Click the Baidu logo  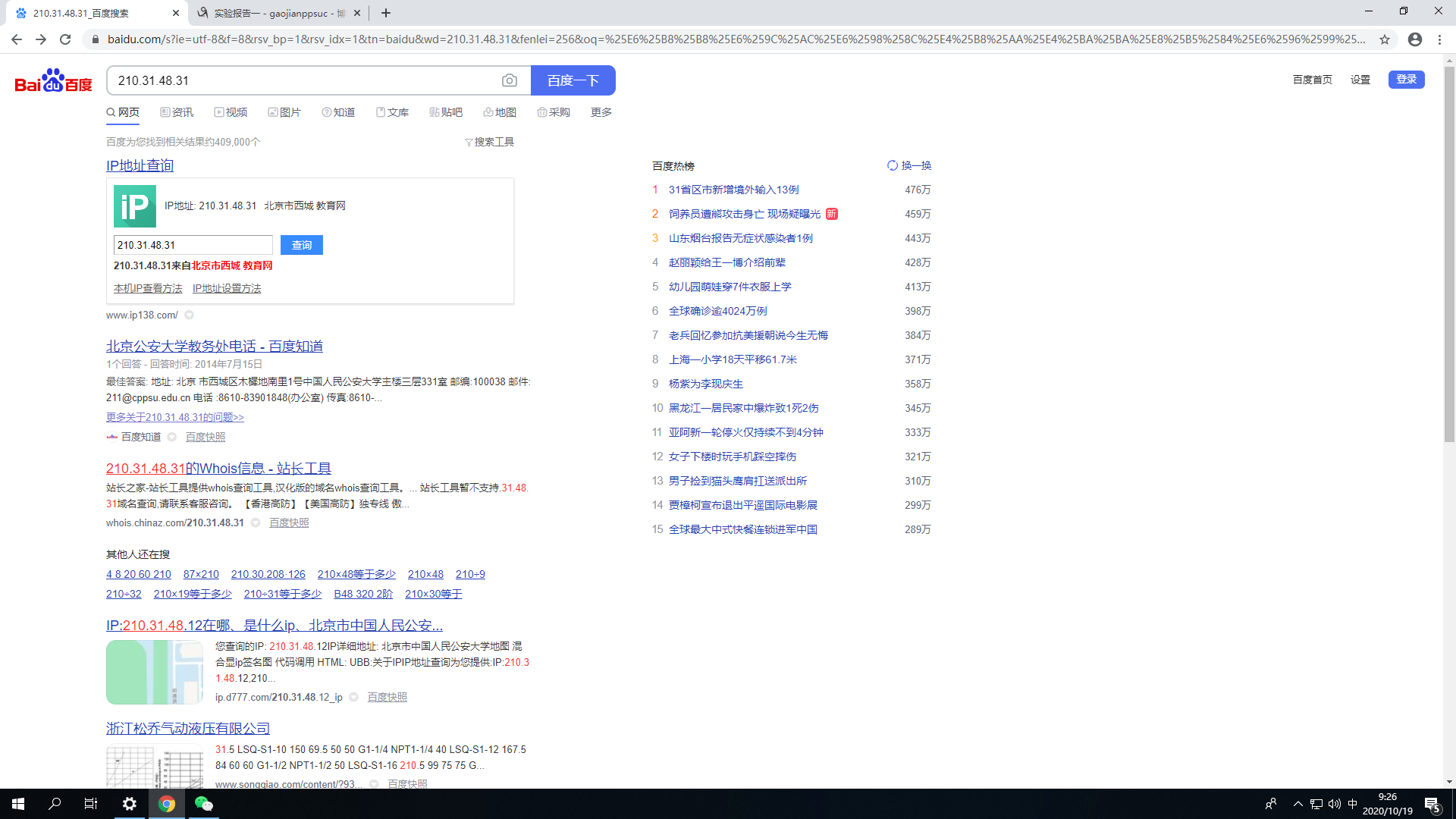[53, 80]
